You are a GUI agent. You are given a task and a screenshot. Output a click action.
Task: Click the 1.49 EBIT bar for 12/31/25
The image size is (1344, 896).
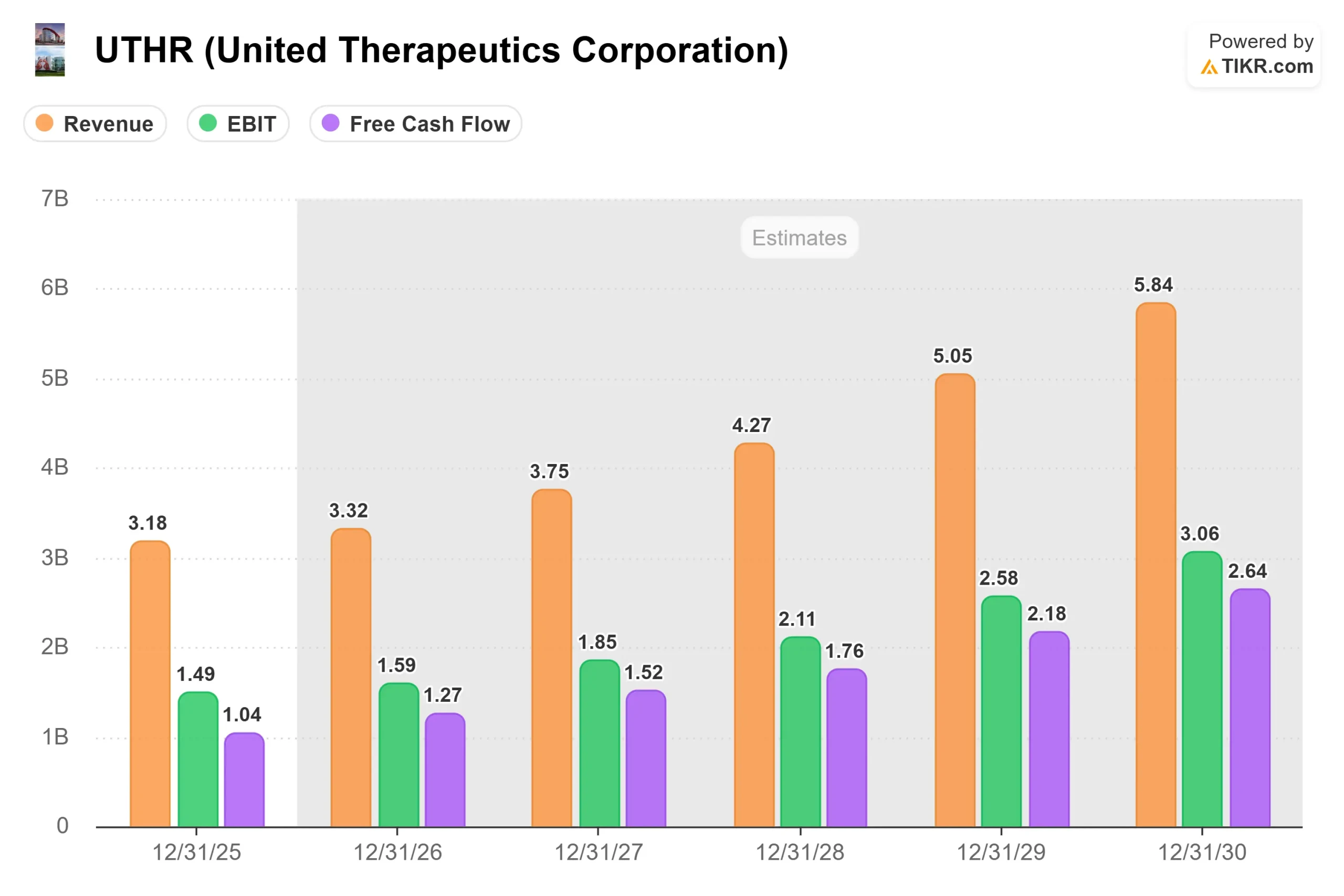tap(198, 760)
